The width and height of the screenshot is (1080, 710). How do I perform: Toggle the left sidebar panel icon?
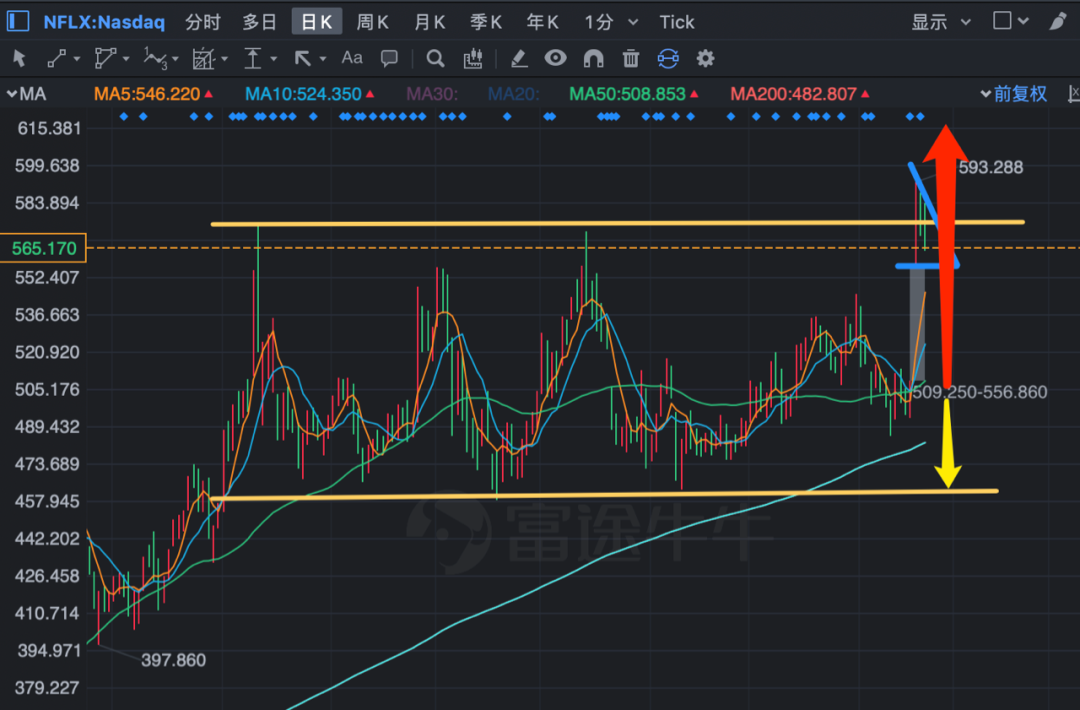tap(18, 21)
